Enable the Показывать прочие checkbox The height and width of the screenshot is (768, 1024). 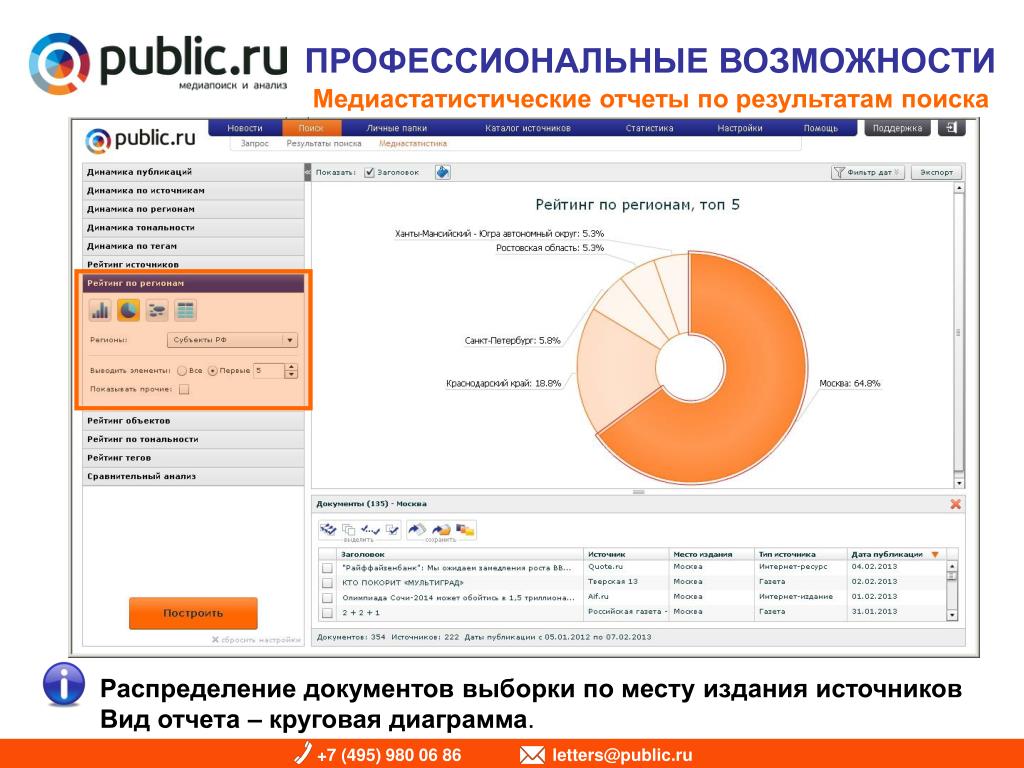click(184, 389)
